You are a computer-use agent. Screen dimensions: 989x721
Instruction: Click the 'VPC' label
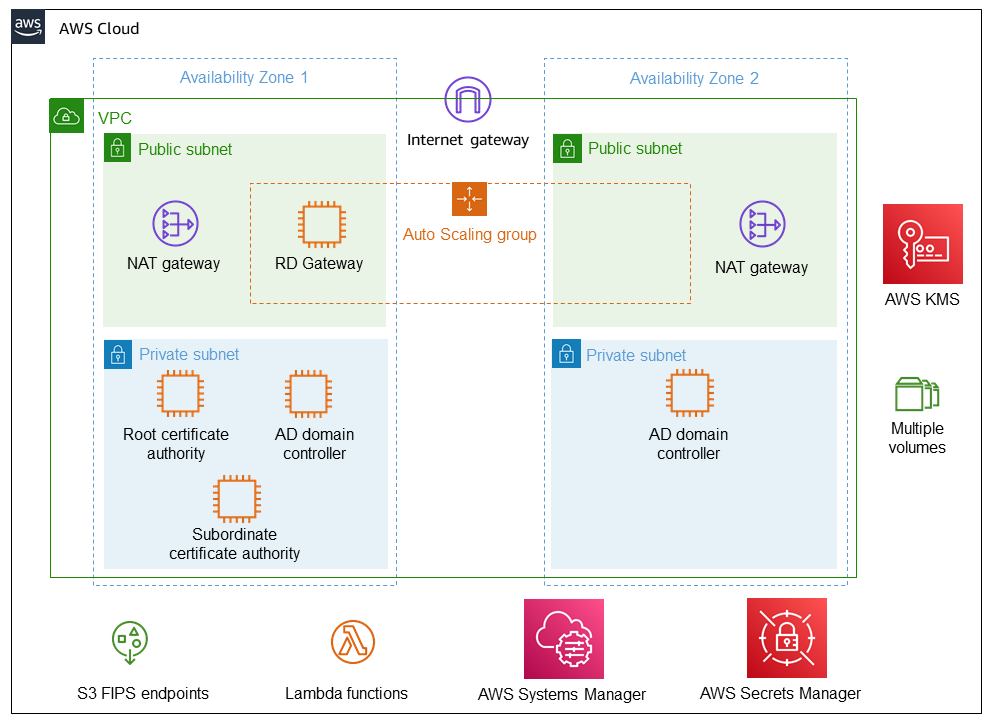click(x=115, y=118)
